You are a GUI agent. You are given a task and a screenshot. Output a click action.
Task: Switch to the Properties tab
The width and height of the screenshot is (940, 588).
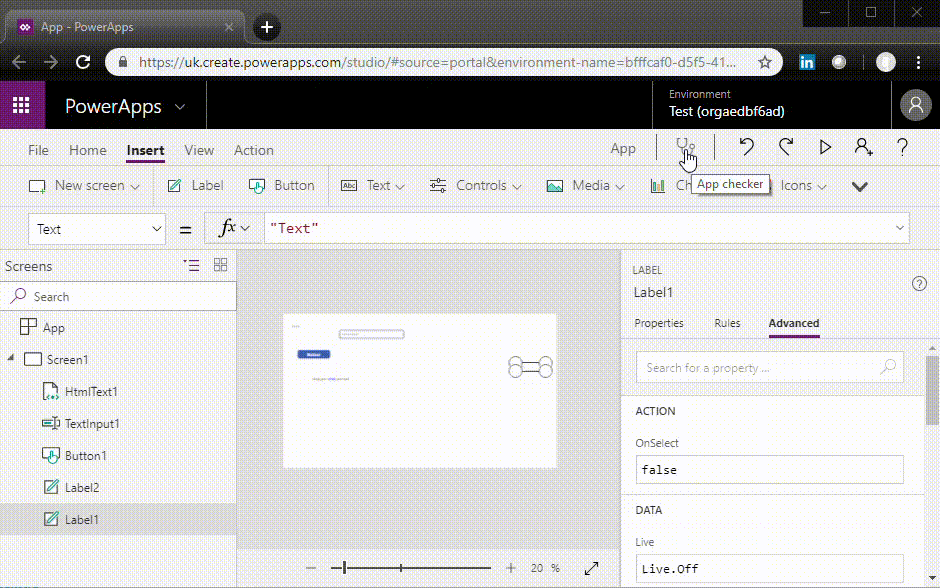659,323
